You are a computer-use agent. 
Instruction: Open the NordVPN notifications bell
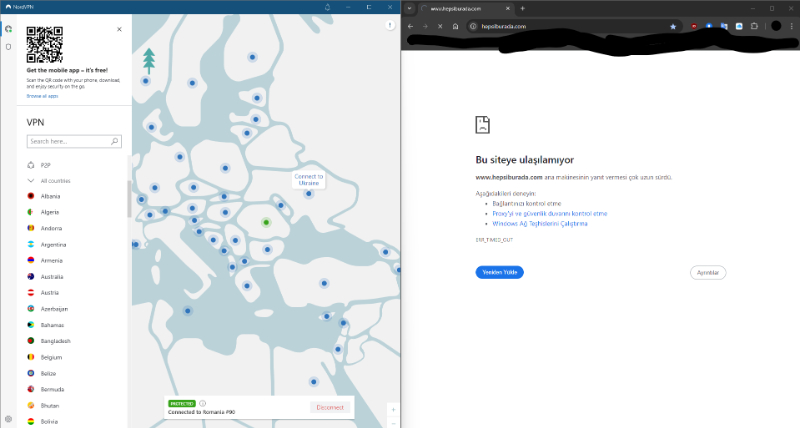[328, 7]
